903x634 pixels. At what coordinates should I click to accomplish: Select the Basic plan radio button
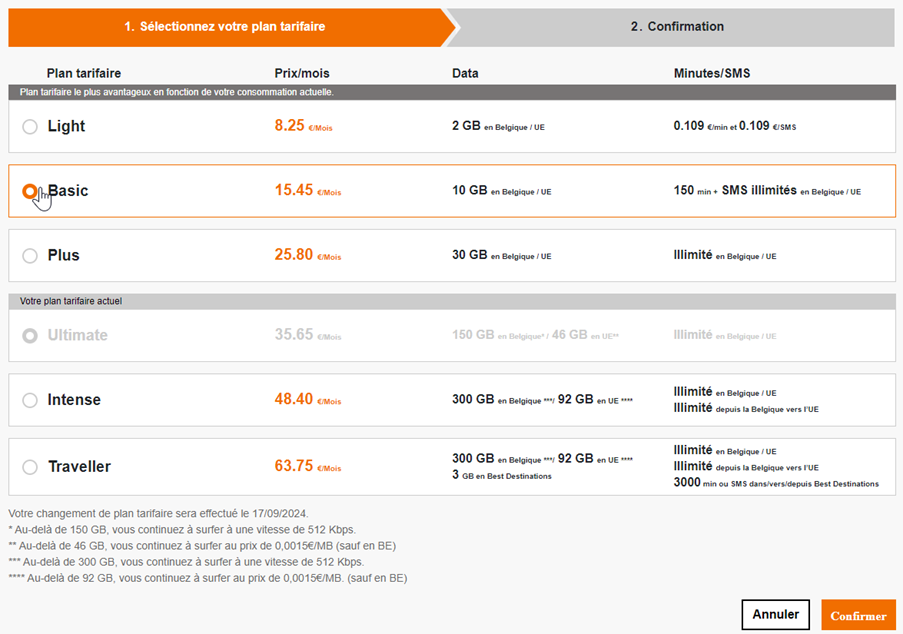click(30, 192)
